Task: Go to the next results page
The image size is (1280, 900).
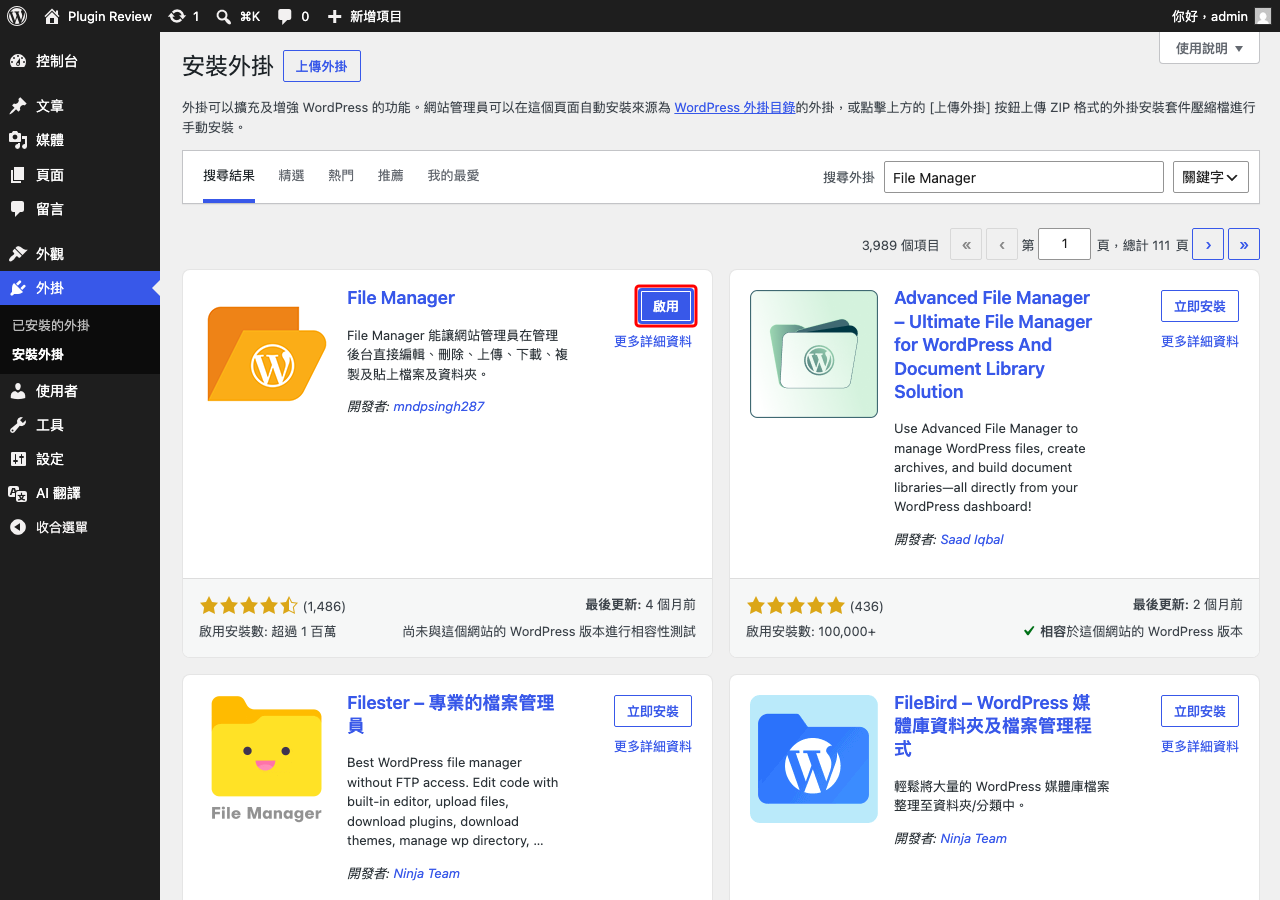Action: 1208,244
